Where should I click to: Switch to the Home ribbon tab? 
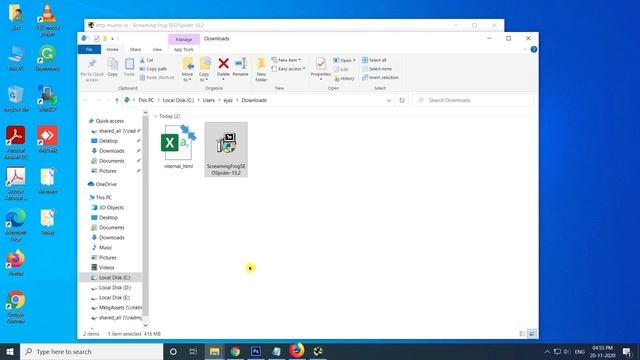[112, 49]
